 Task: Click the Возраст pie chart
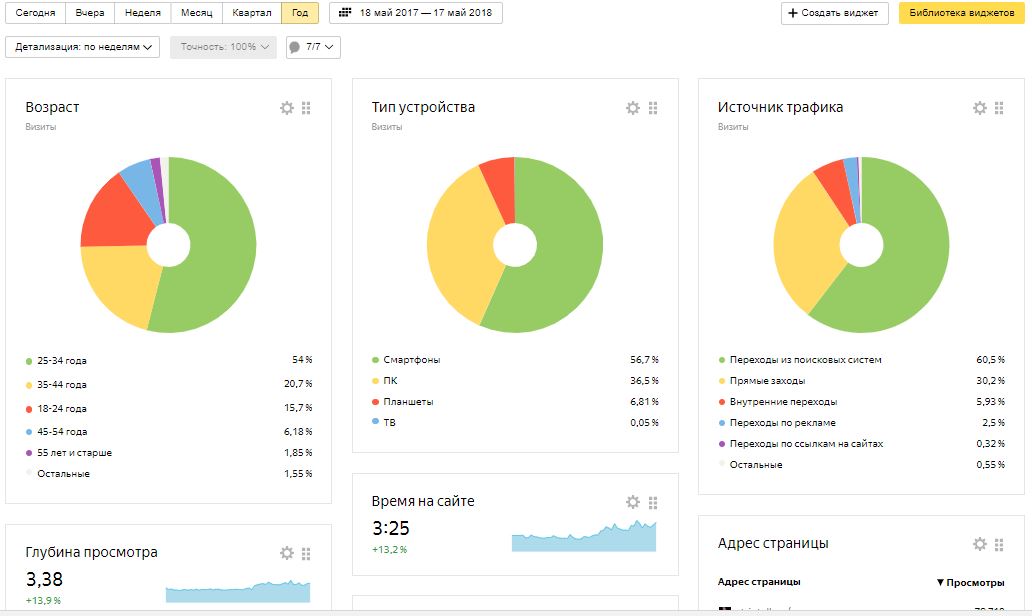[x=168, y=245]
